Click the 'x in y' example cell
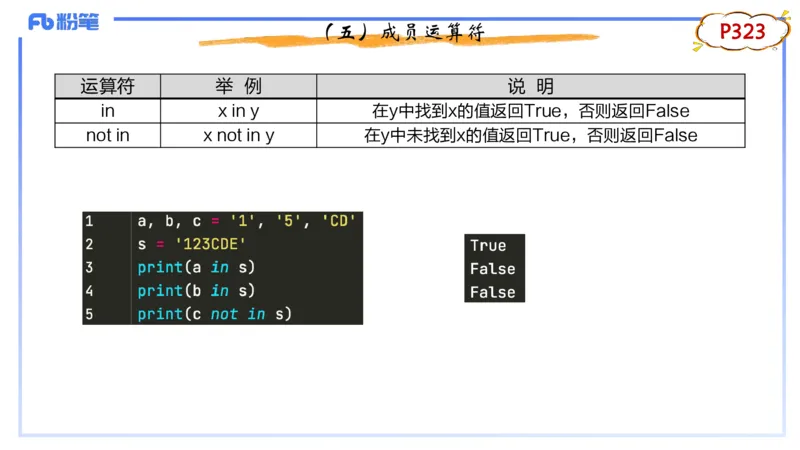800x450 pixels. (238, 111)
